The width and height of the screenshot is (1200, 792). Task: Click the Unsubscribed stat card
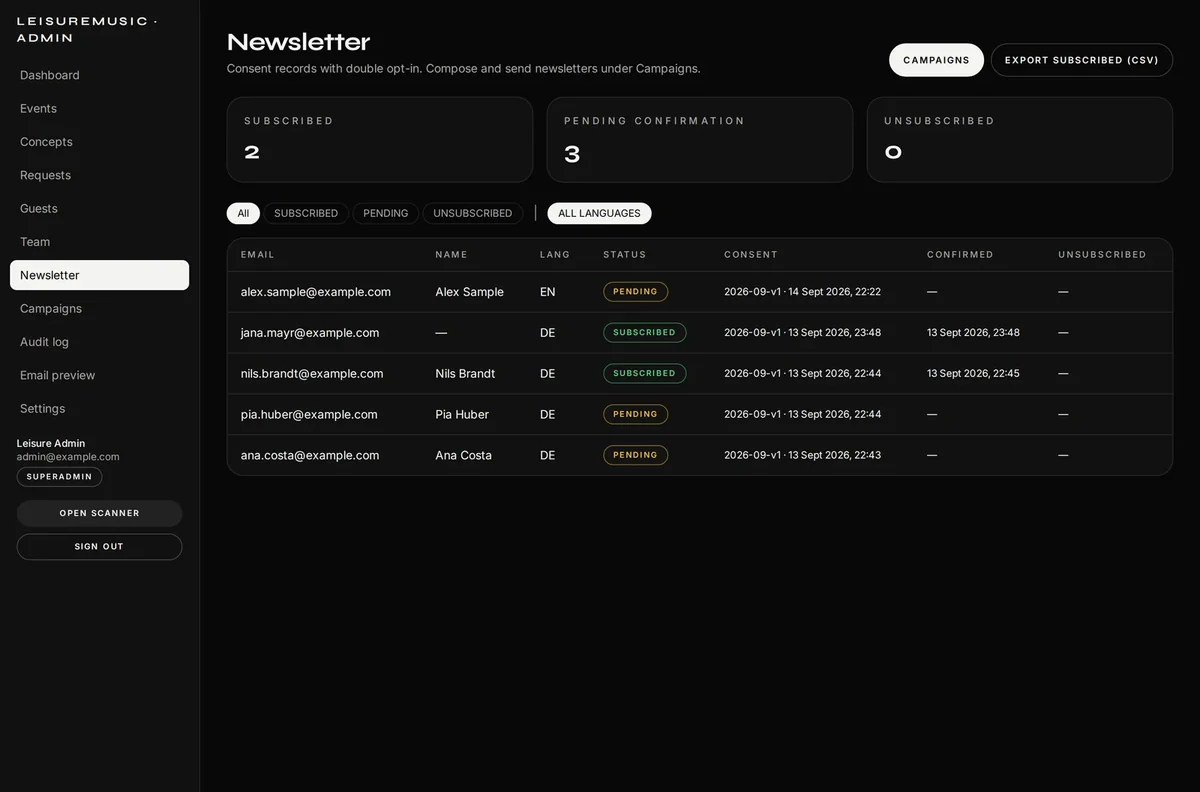pyautogui.click(x=1020, y=139)
